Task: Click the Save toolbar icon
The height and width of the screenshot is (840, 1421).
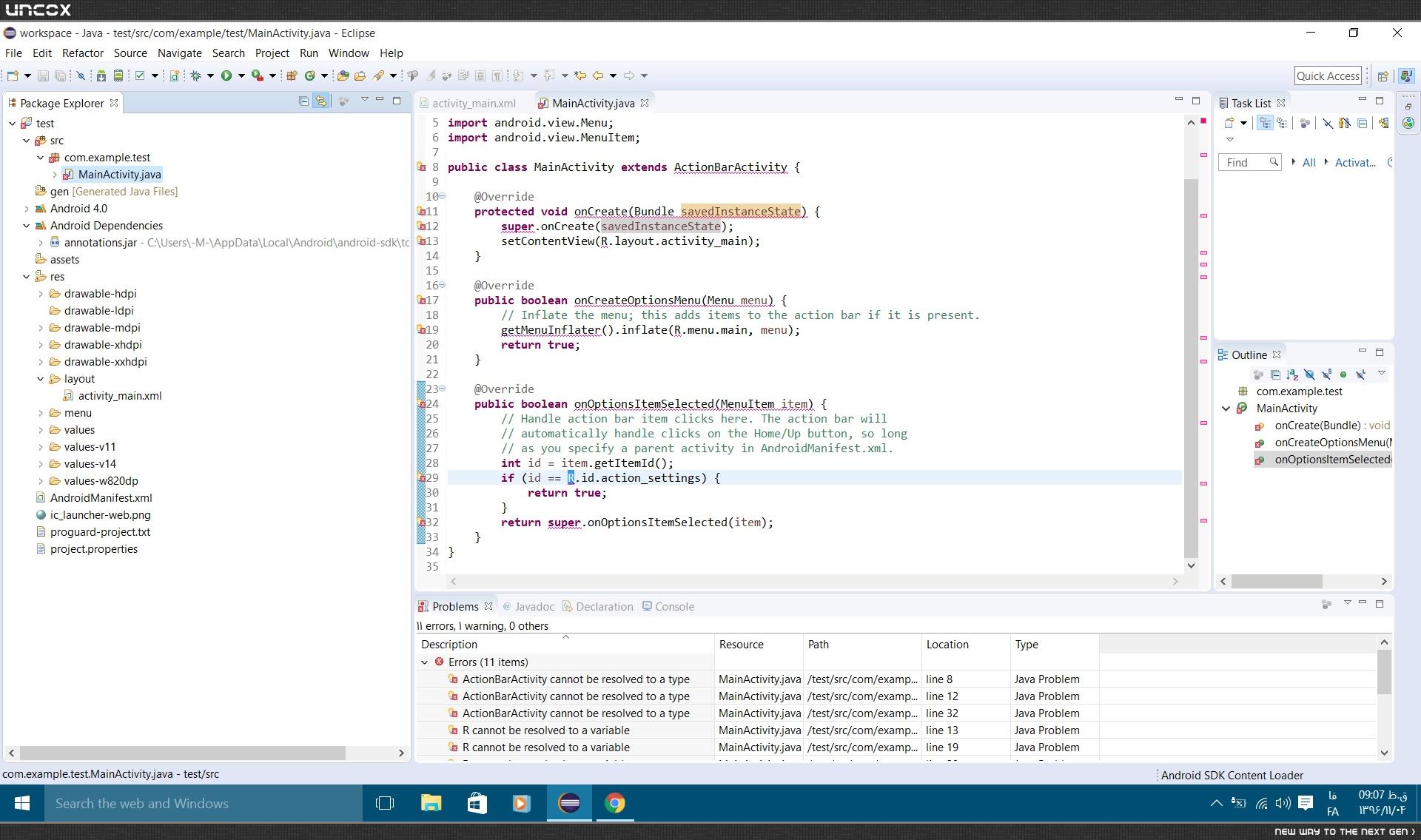Action: [x=43, y=75]
